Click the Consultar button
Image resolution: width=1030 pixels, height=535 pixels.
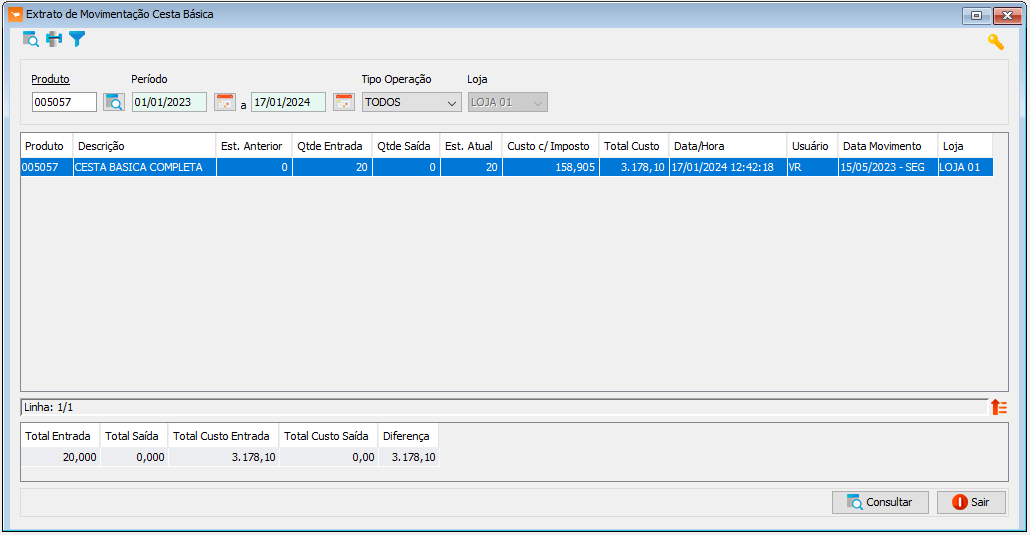click(x=880, y=502)
